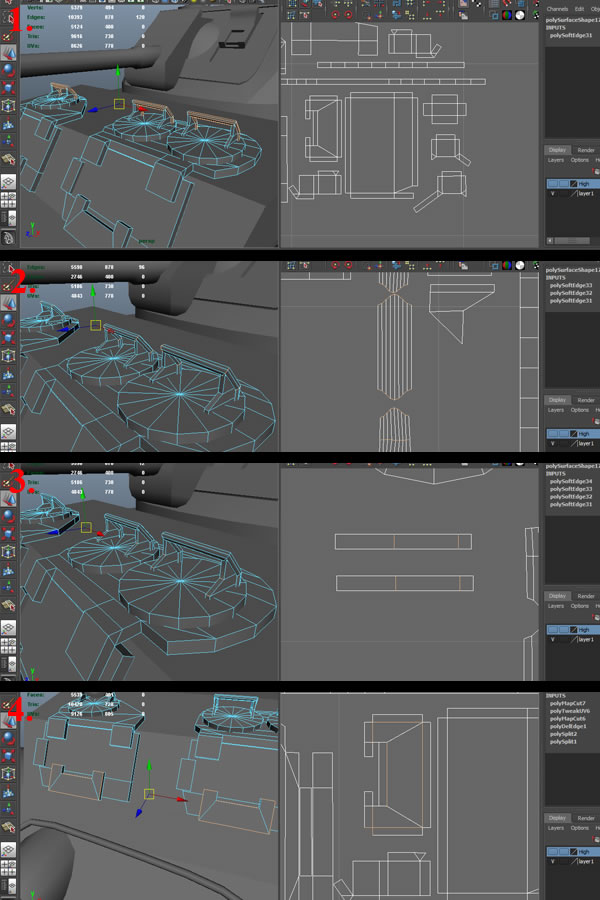Select the Lasso tool in first screenshot toolbox
This screenshot has height=900, width=600.
[x=8, y=19]
